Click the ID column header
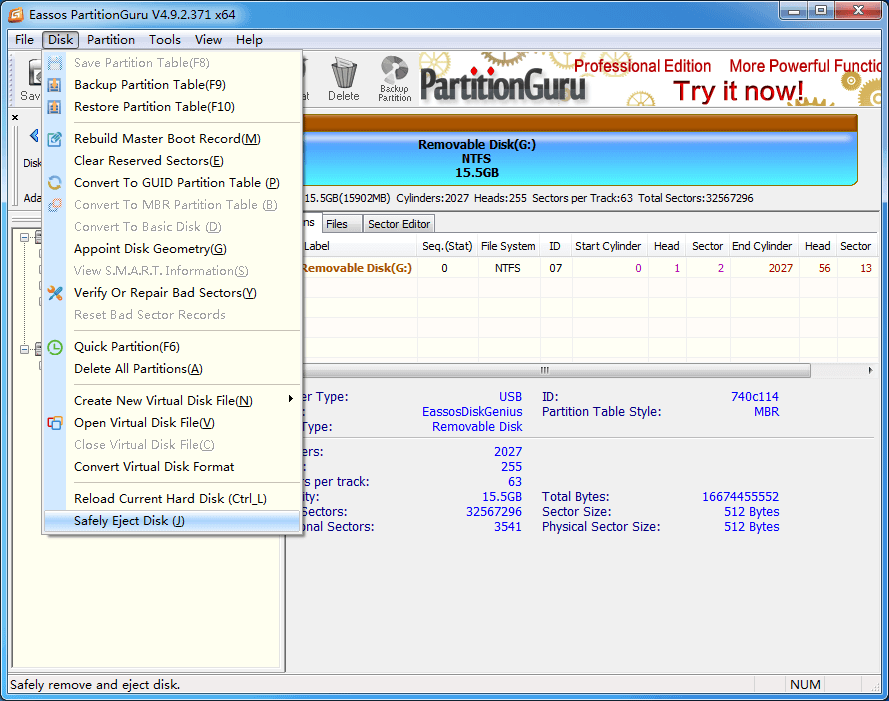The height and width of the screenshot is (701, 889). click(x=555, y=246)
